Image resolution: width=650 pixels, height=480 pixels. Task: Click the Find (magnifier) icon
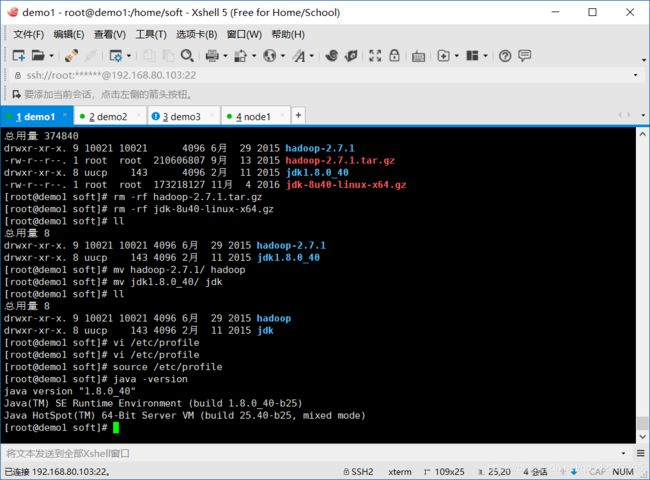pyautogui.click(x=187, y=56)
